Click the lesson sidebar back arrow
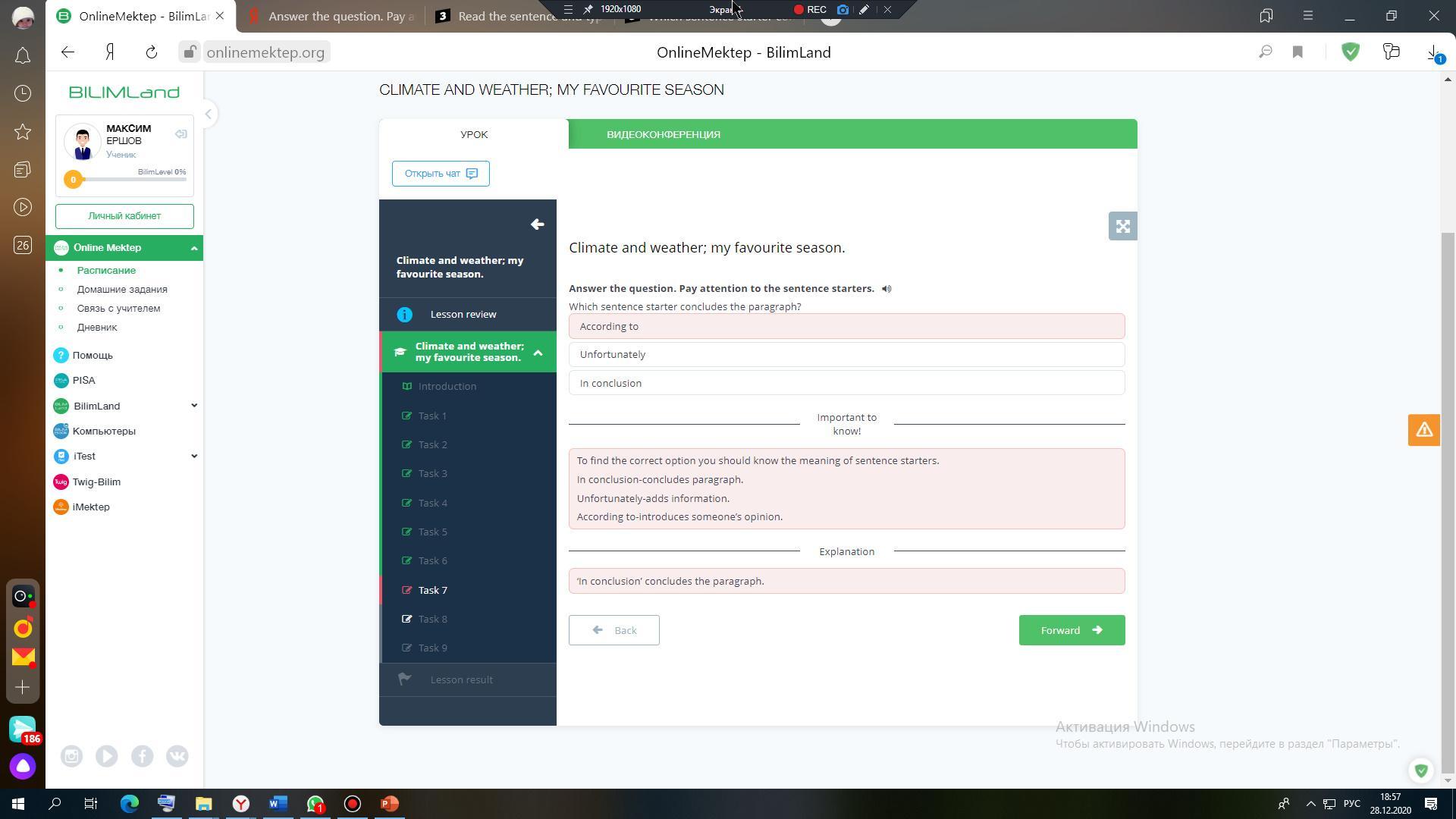 pyautogui.click(x=537, y=224)
